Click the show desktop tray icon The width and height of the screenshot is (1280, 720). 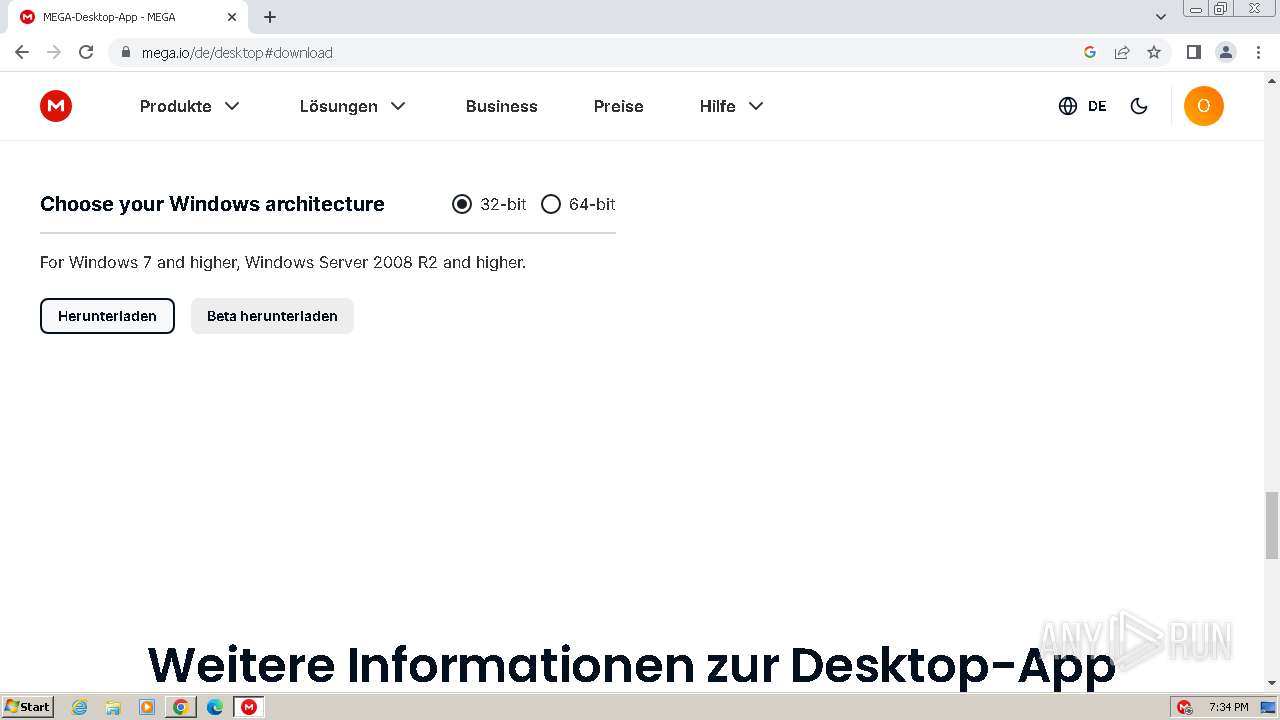click(1268, 707)
